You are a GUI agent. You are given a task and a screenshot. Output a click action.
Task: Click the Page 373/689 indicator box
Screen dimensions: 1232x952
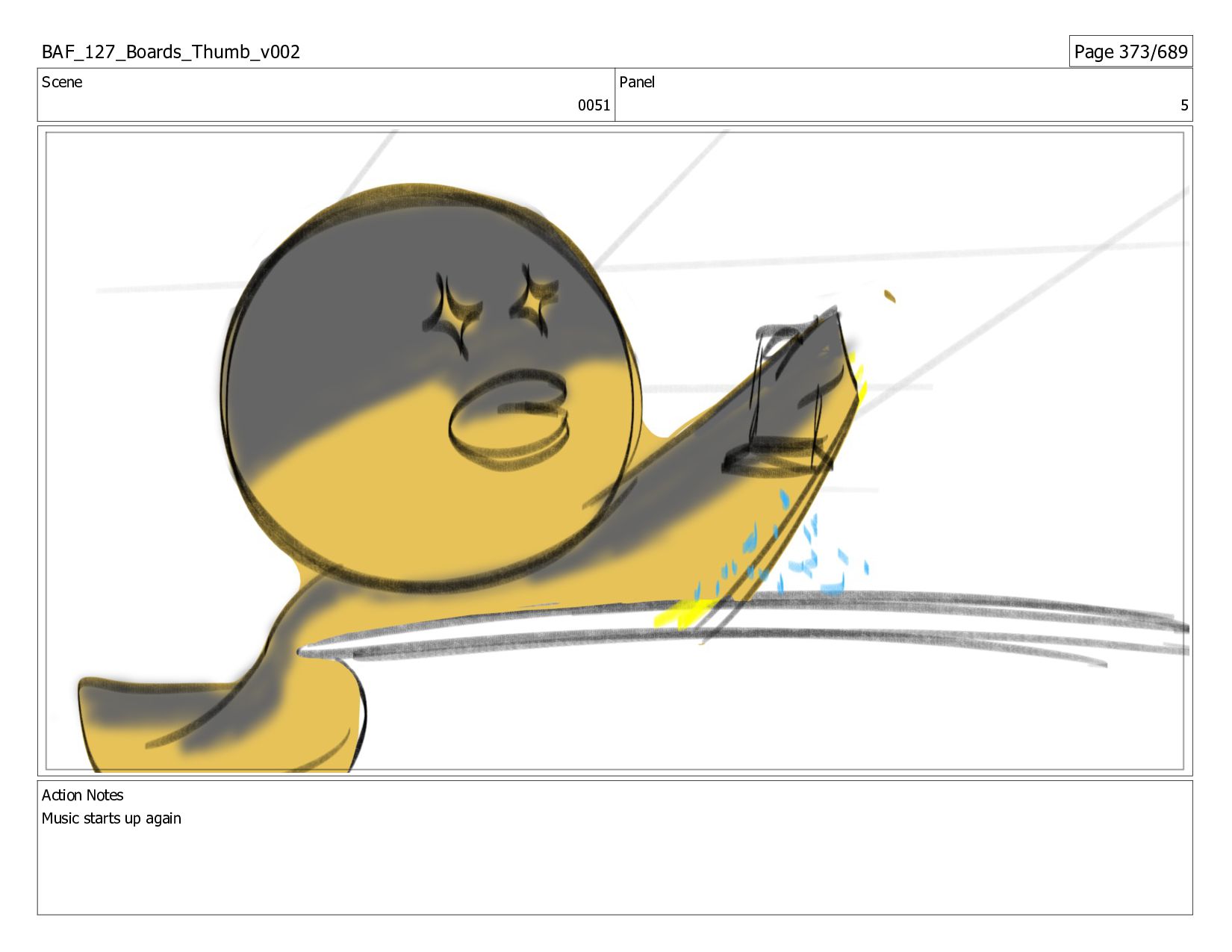(x=1130, y=52)
